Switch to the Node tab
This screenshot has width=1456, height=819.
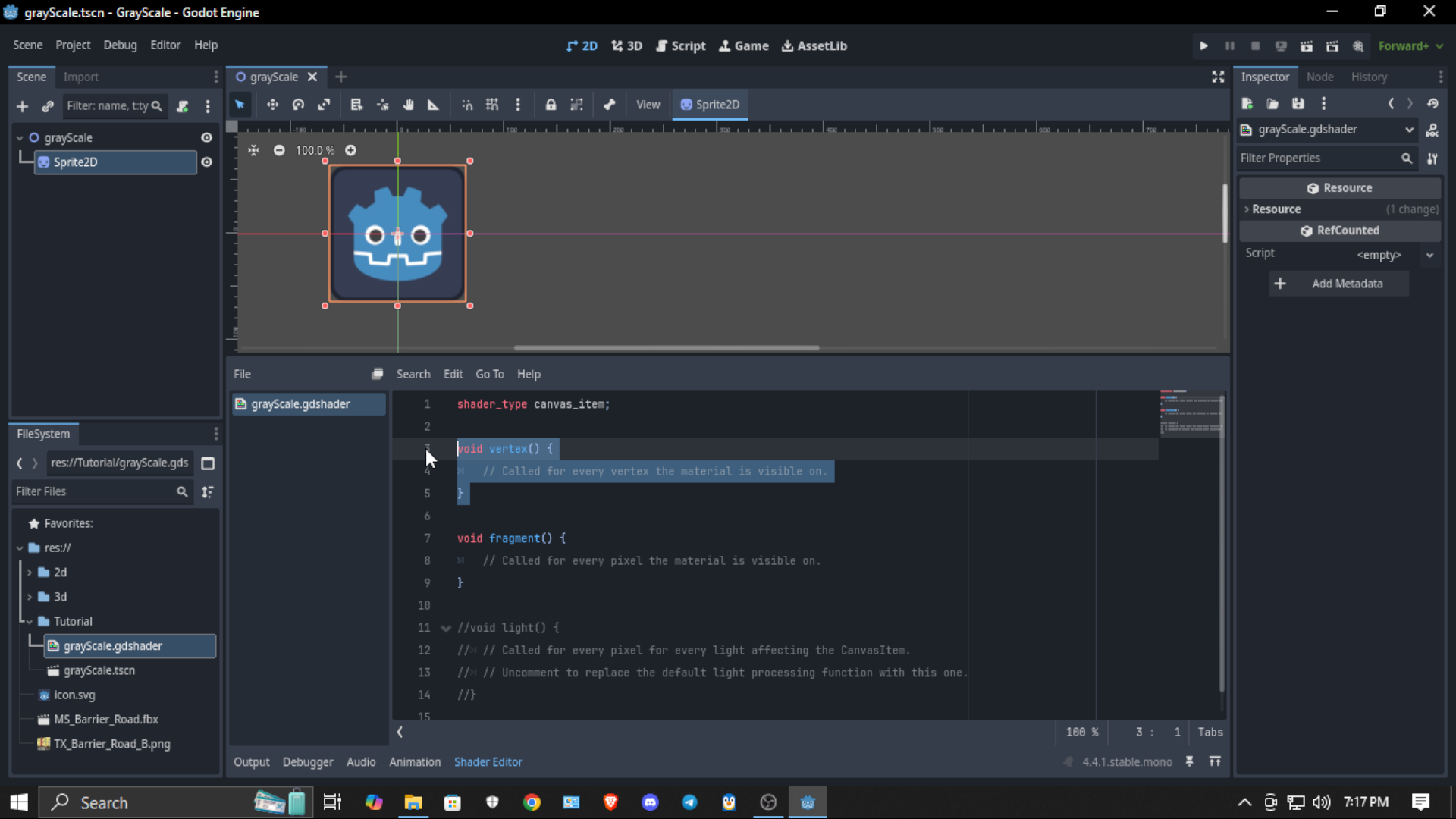click(1319, 77)
